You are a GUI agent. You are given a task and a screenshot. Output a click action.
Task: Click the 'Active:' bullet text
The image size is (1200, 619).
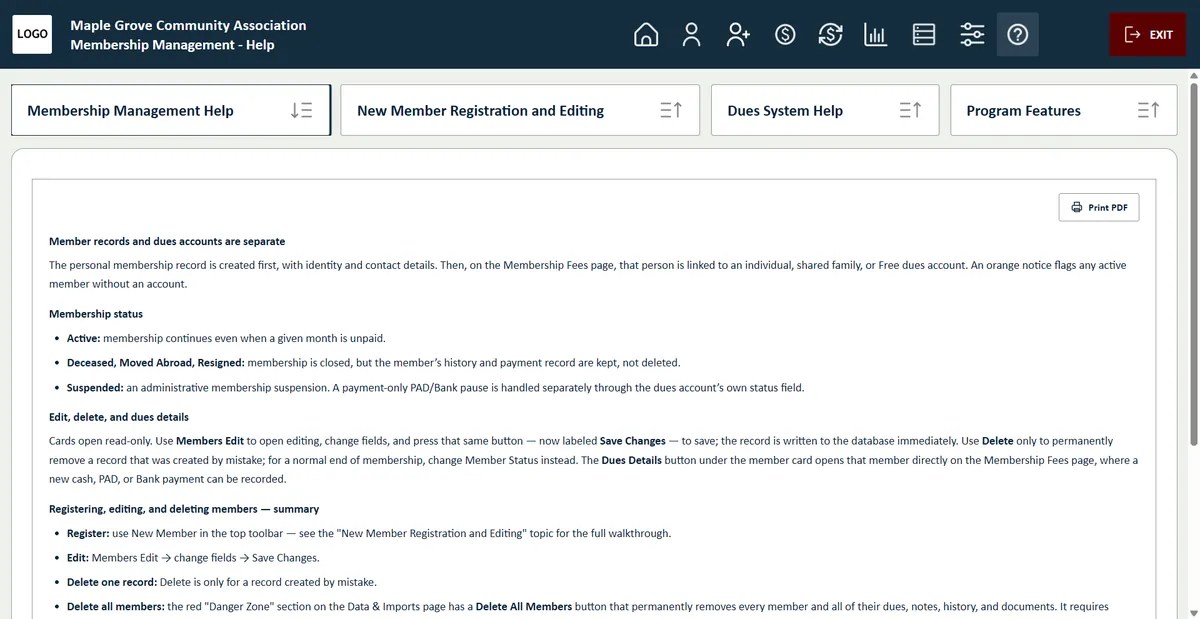226,338
